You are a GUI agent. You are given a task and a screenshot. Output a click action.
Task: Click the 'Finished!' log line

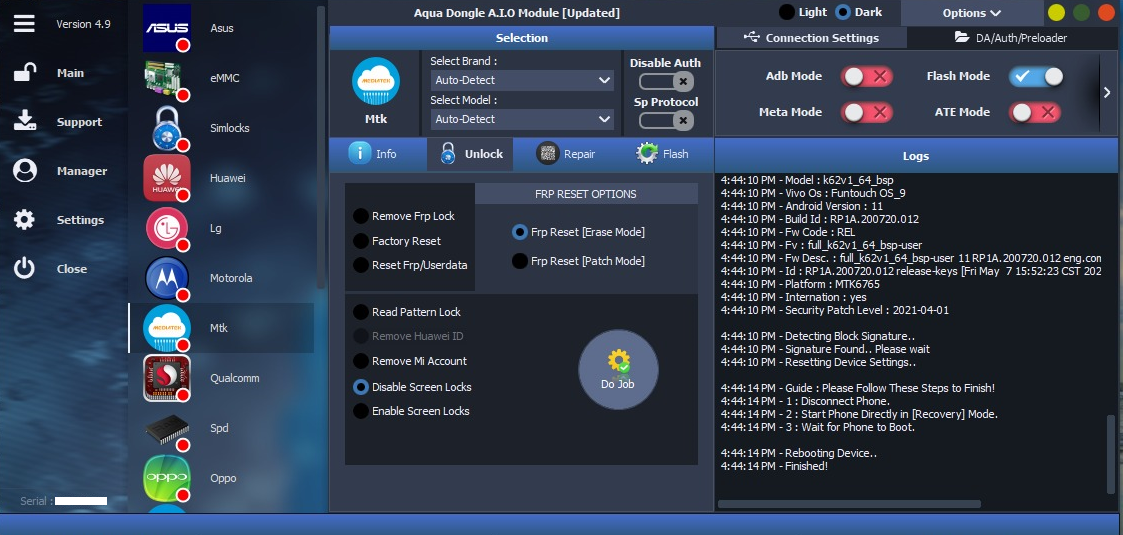point(774,466)
